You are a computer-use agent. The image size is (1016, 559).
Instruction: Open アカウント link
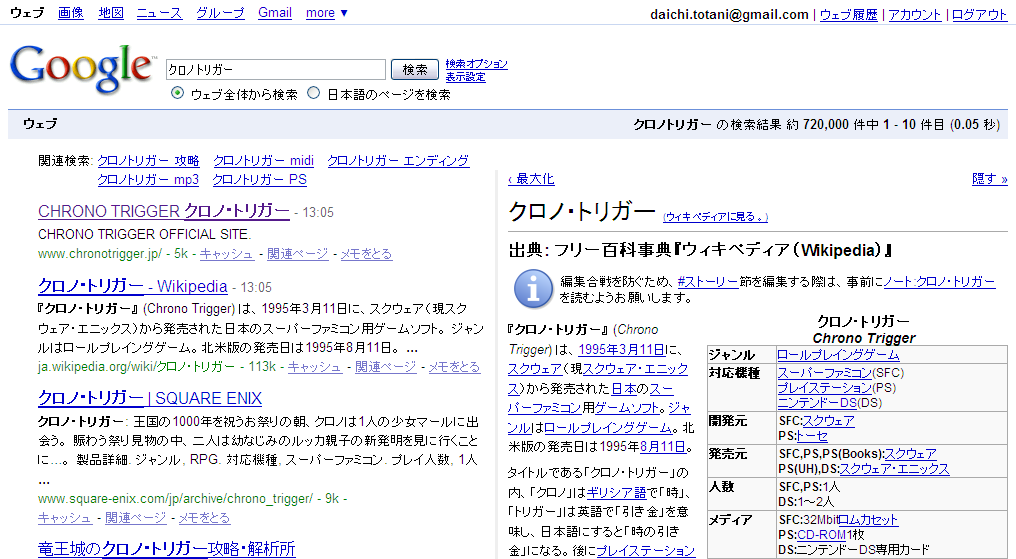click(914, 15)
